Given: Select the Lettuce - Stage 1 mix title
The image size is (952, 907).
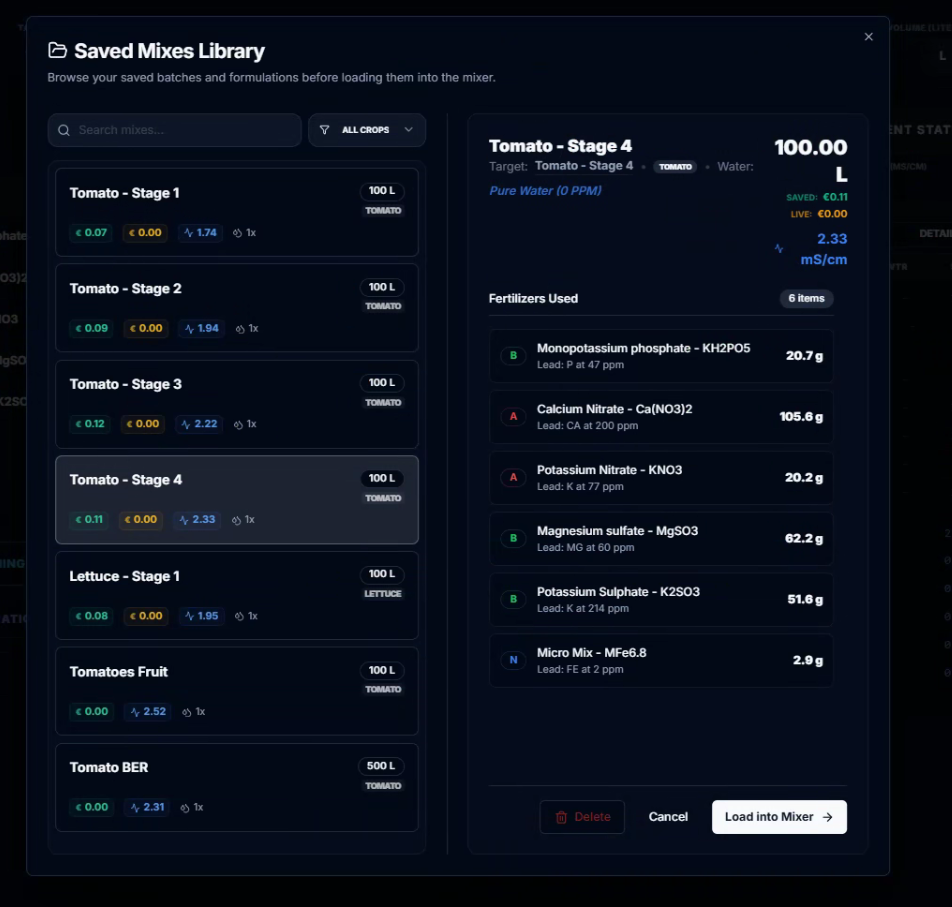Looking at the screenshot, I should pos(124,576).
